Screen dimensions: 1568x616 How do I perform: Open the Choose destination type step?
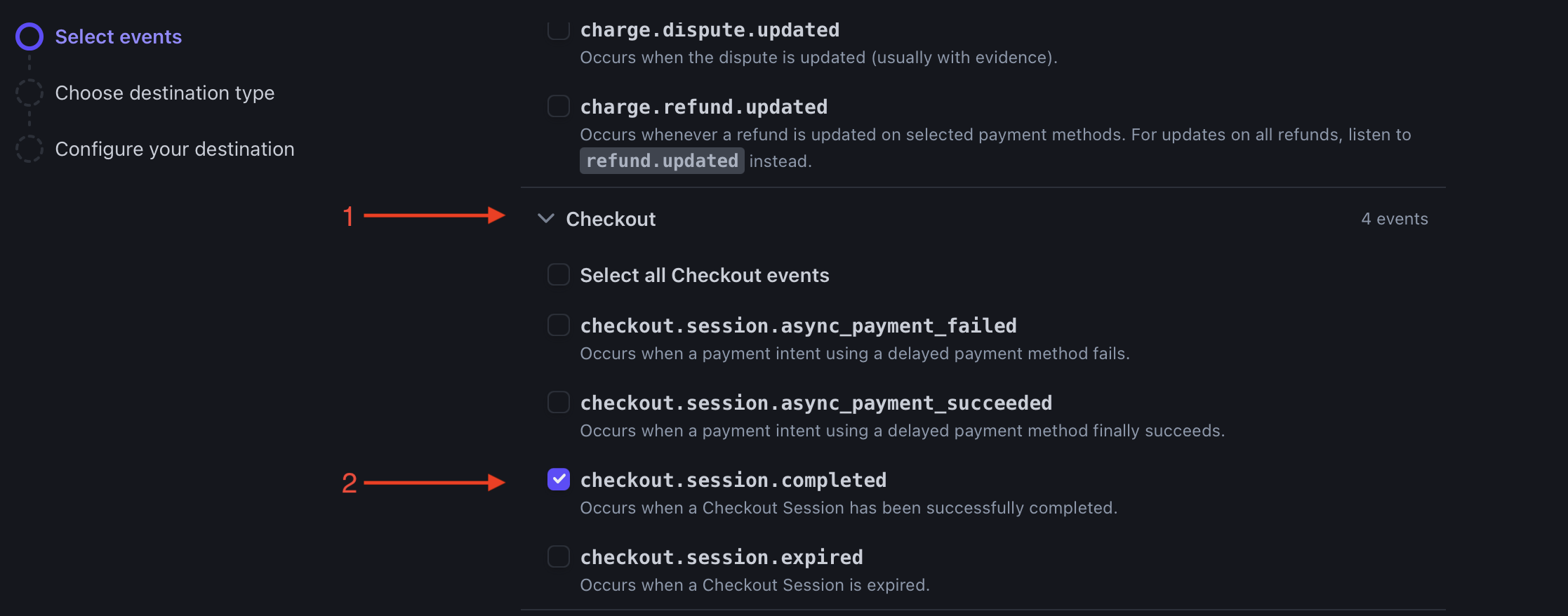164,93
